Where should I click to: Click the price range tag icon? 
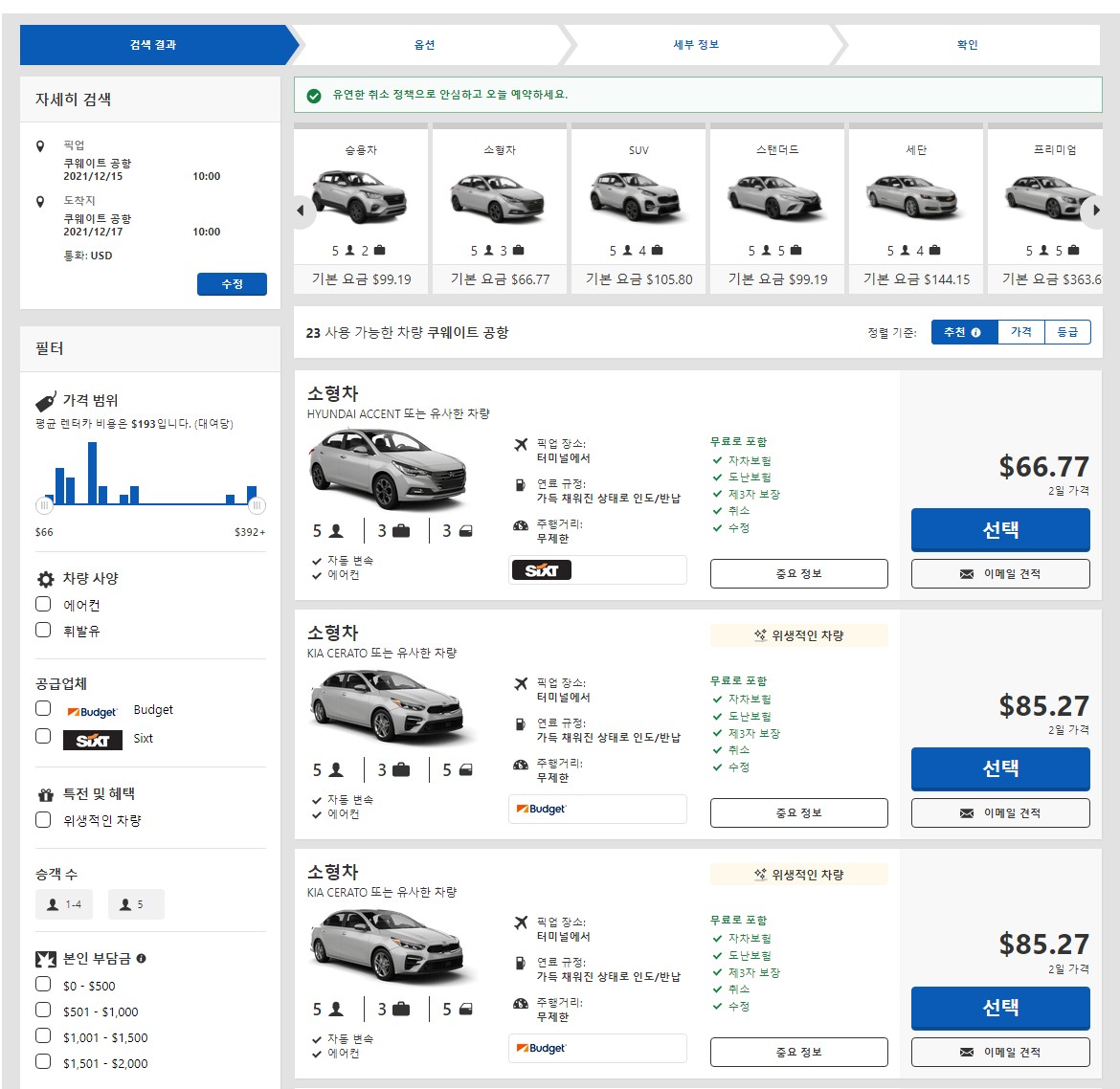coord(46,401)
